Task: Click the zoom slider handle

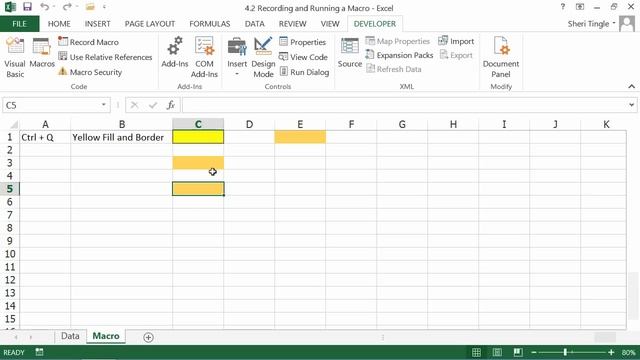Action: coord(565,352)
